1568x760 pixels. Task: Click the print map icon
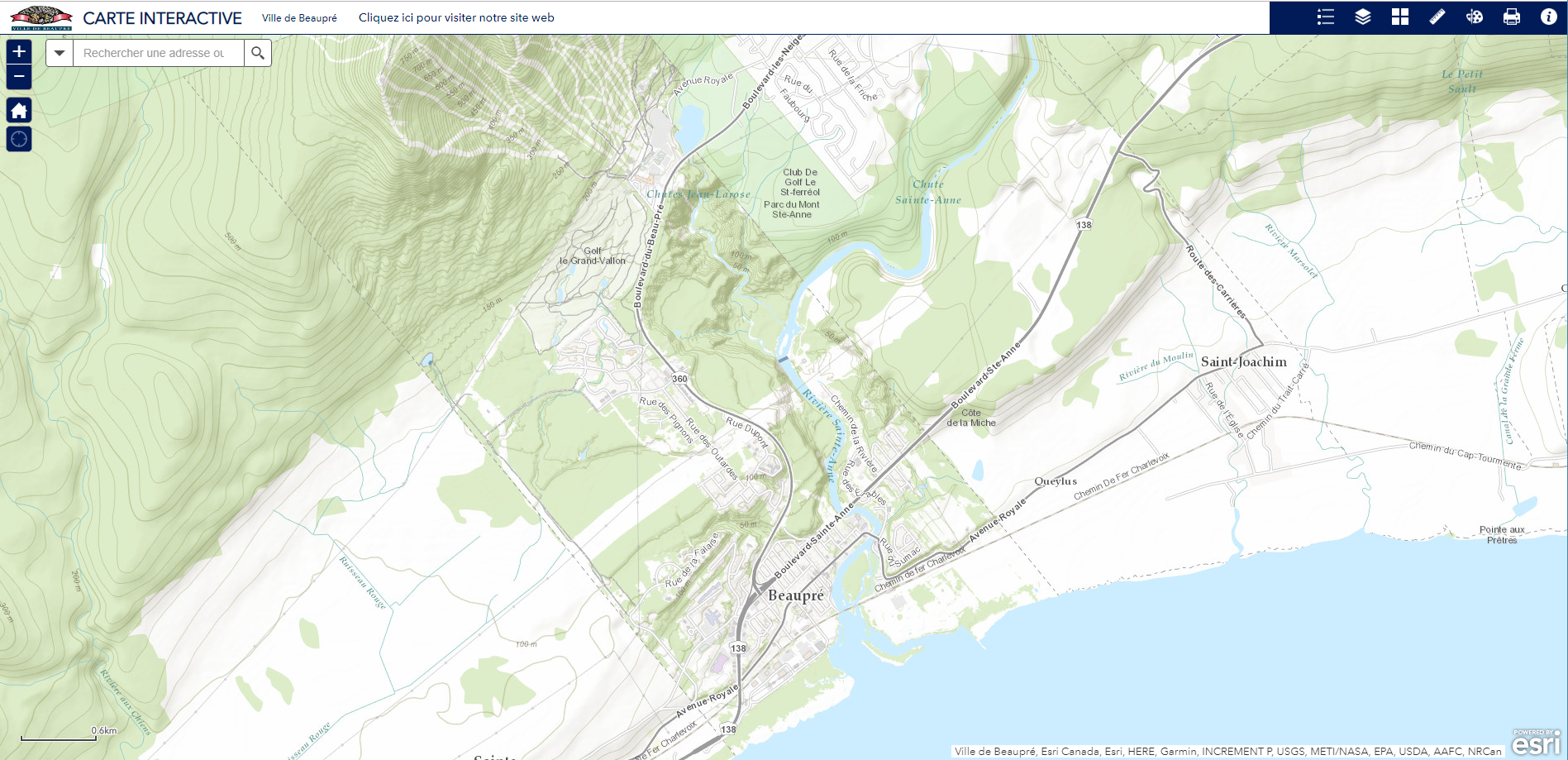[1511, 17]
